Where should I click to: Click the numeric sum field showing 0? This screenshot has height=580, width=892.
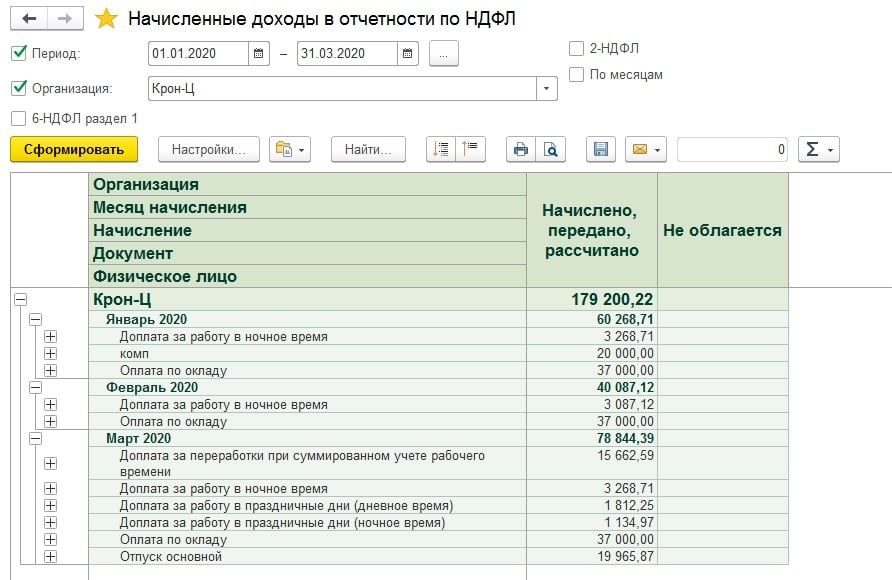tap(732, 150)
